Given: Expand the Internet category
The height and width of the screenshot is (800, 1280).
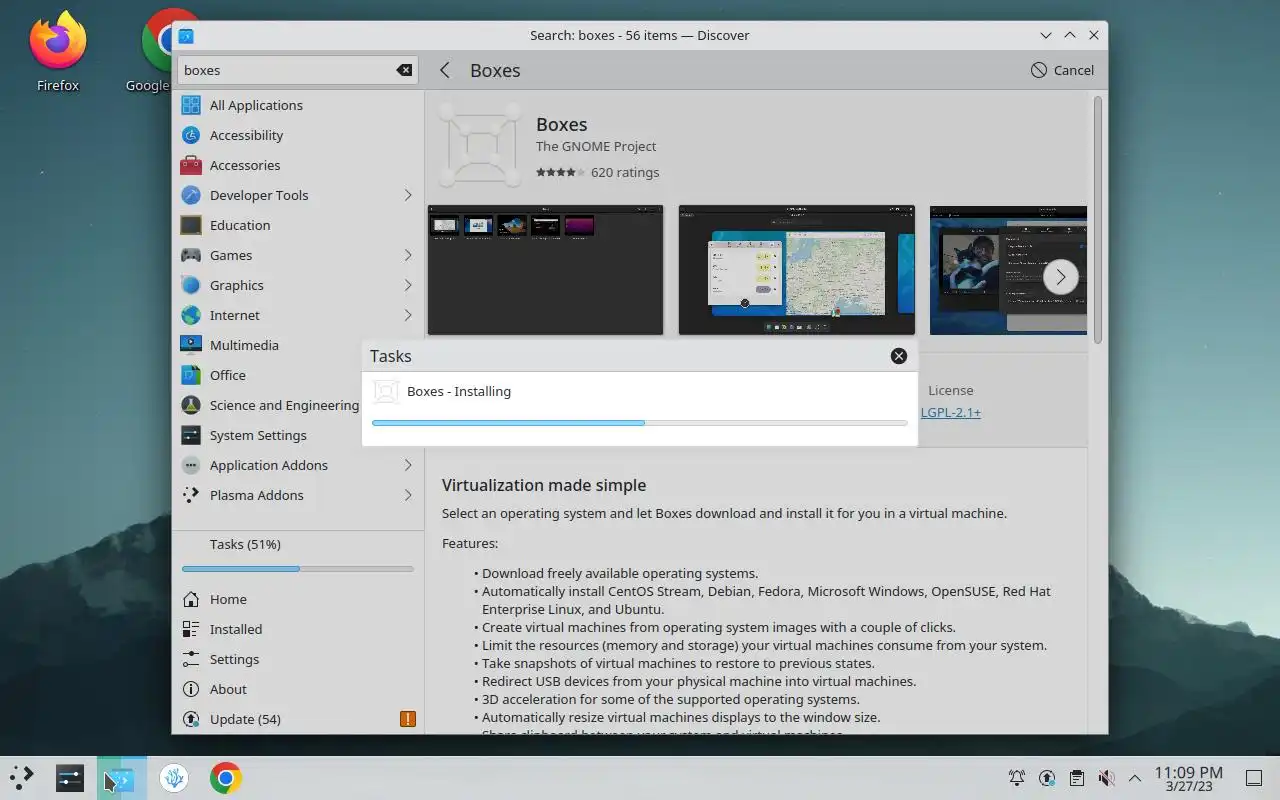Looking at the screenshot, I should click(x=408, y=315).
